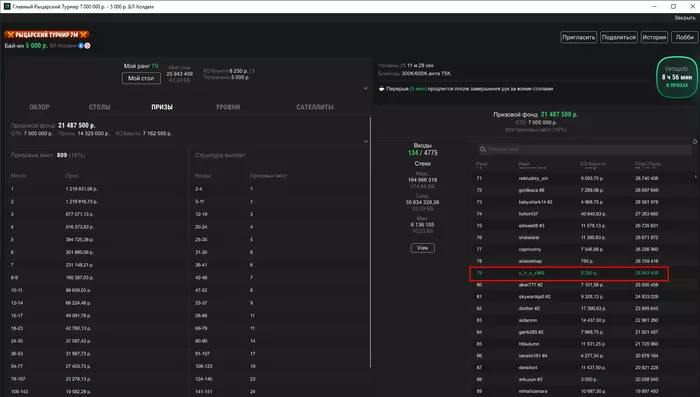This screenshot has height=397, width=700.
Task: Open tournament История
Action: [x=654, y=38]
